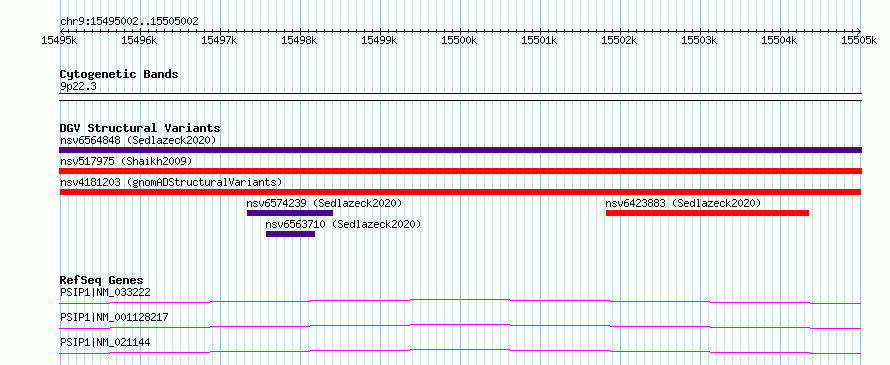This screenshot has width=890, height=365.
Task: Click the 9p22.3 cytogenetic band bar
Action: point(460,97)
